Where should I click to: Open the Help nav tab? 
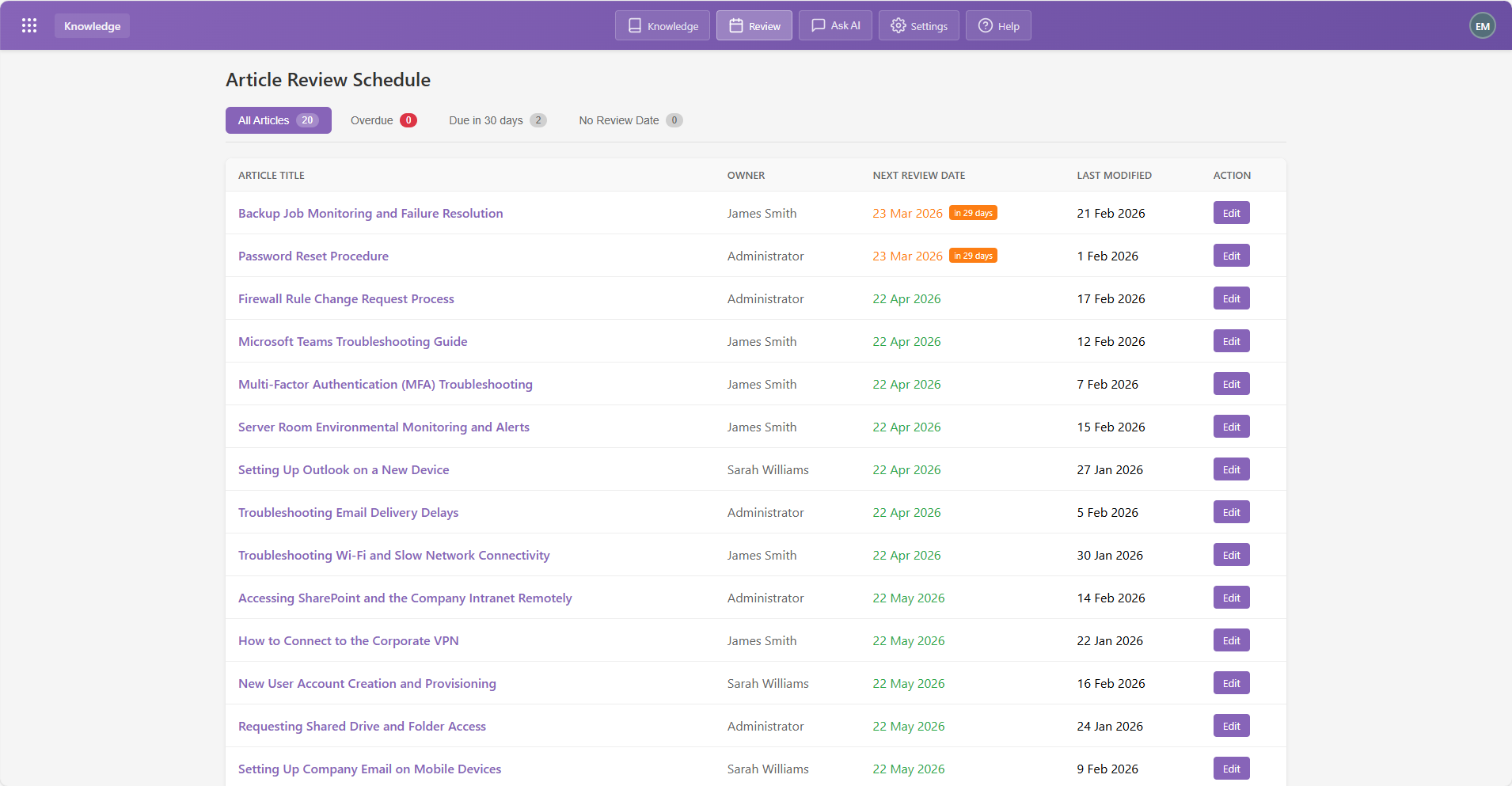pyautogui.click(x=998, y=25)
